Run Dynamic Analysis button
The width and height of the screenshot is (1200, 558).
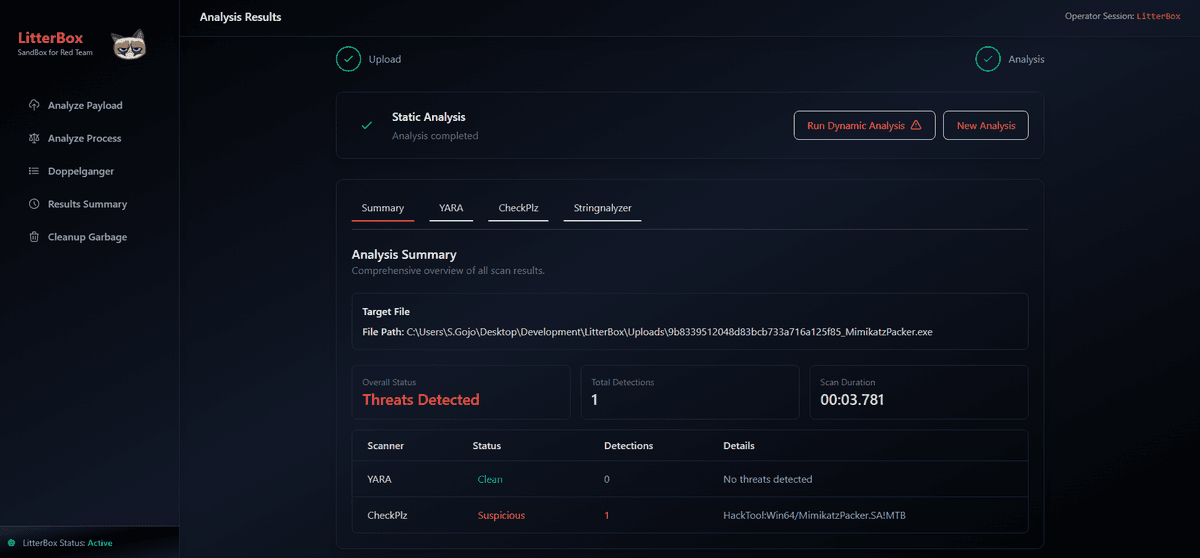click(864, 126)
